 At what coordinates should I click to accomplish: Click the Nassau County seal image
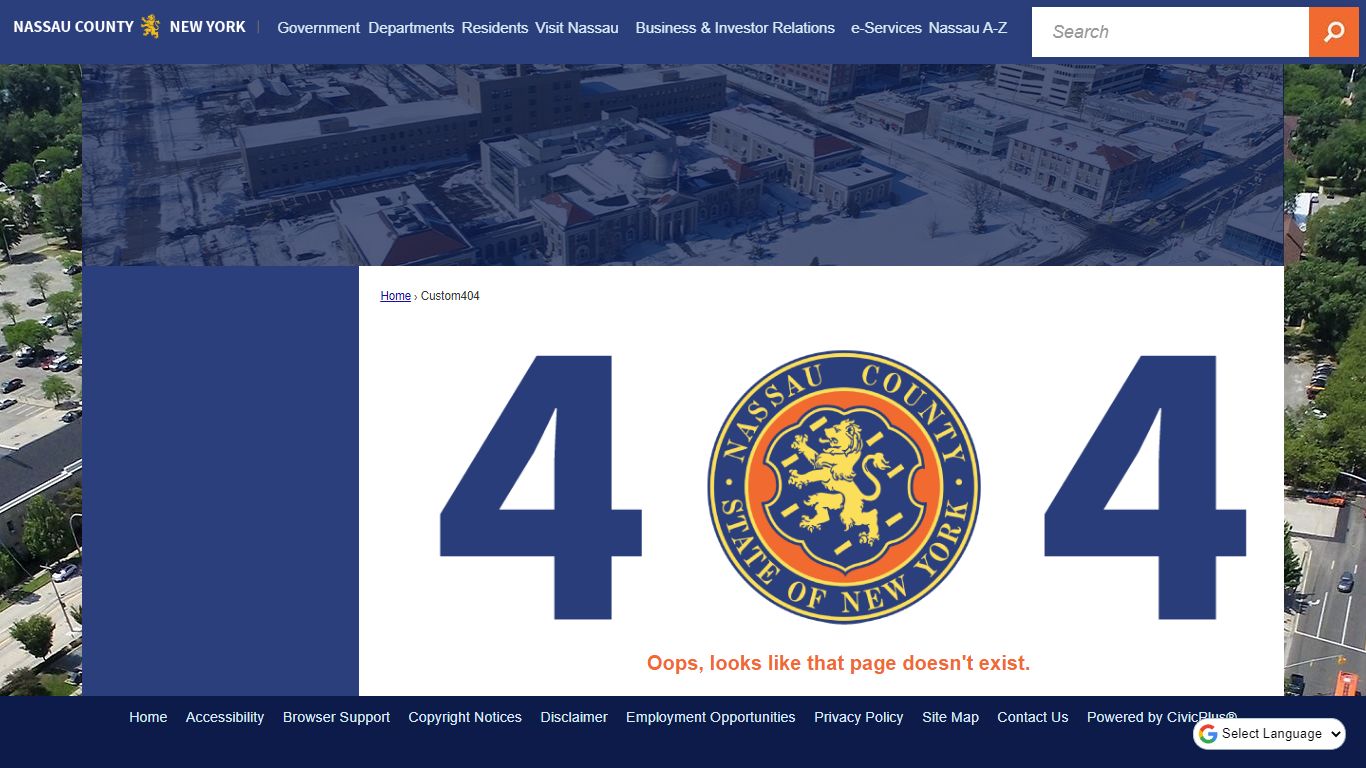tap(844, 487)
